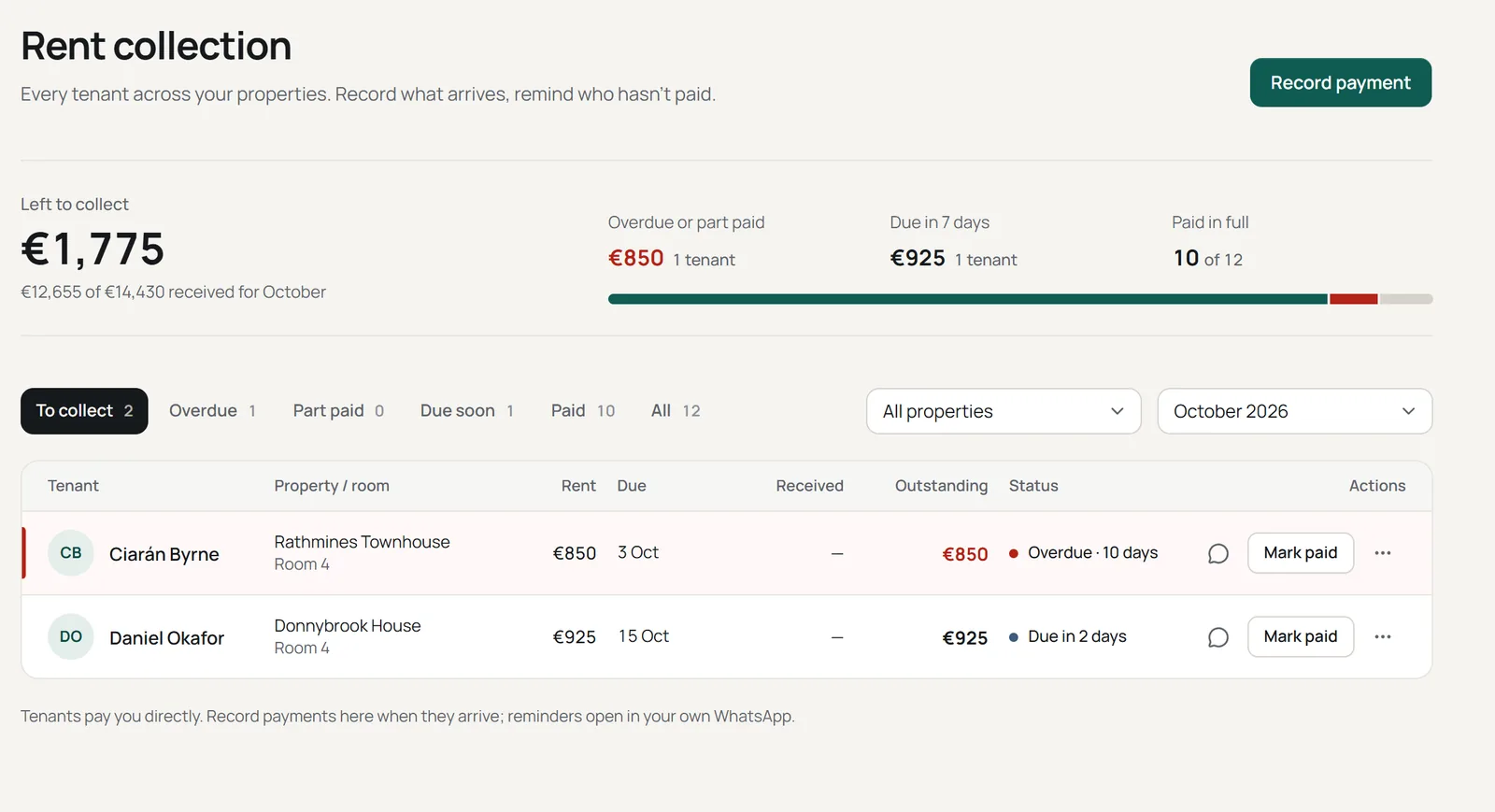1495x812 pixels.
Task: Click the 15 Oct due date
Action: (644, 636)
